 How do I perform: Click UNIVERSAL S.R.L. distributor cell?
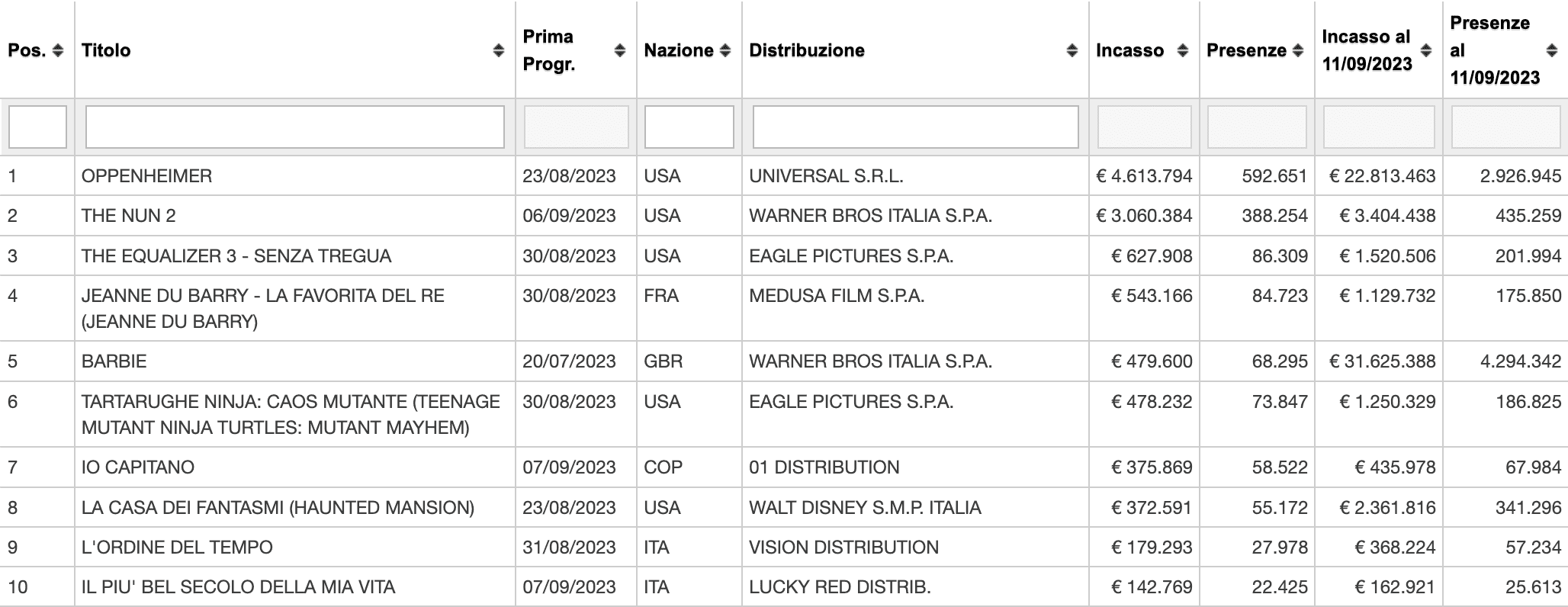(x=826, y=176)
